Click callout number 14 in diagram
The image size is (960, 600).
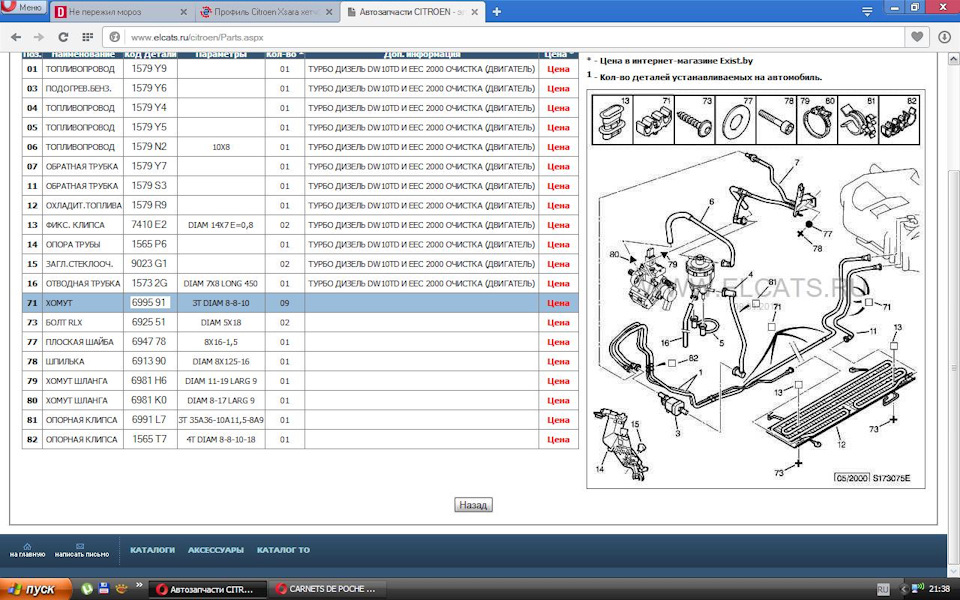point(599,469)
